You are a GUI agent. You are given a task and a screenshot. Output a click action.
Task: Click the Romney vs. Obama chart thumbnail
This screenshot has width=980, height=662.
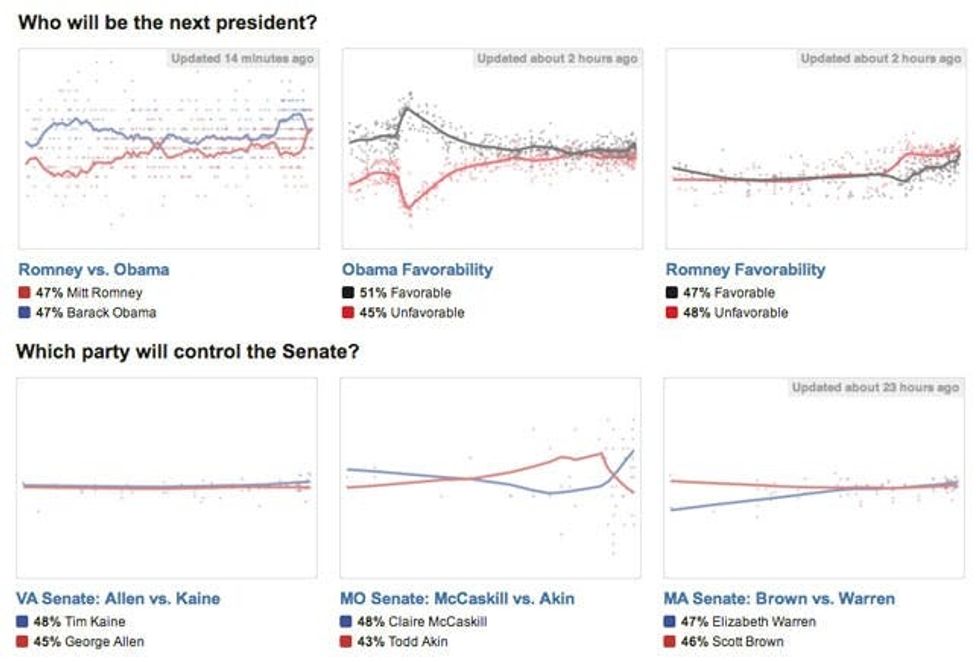(168, 148)
